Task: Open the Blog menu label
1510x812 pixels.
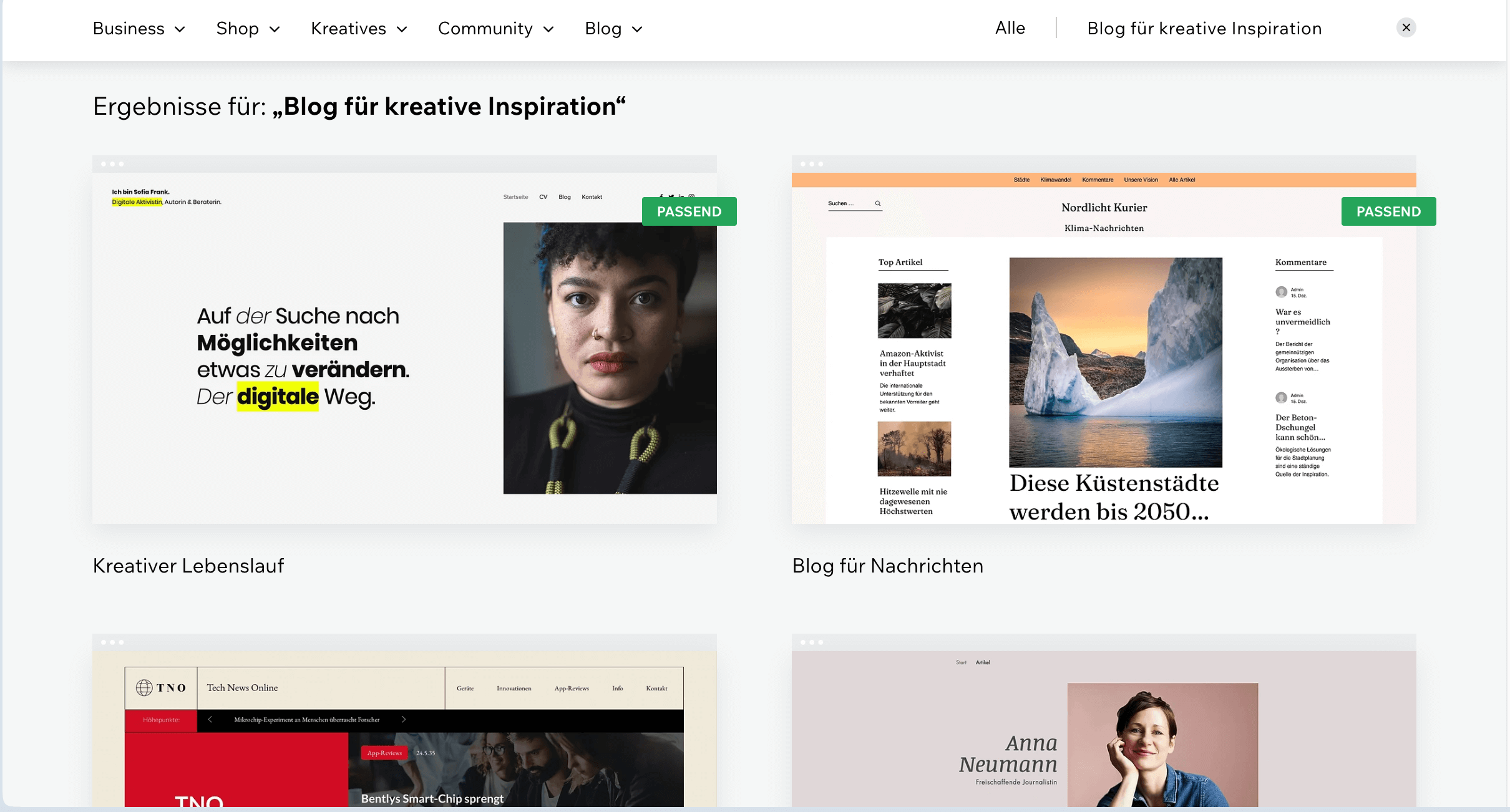Action: click(x=603, y=29)
